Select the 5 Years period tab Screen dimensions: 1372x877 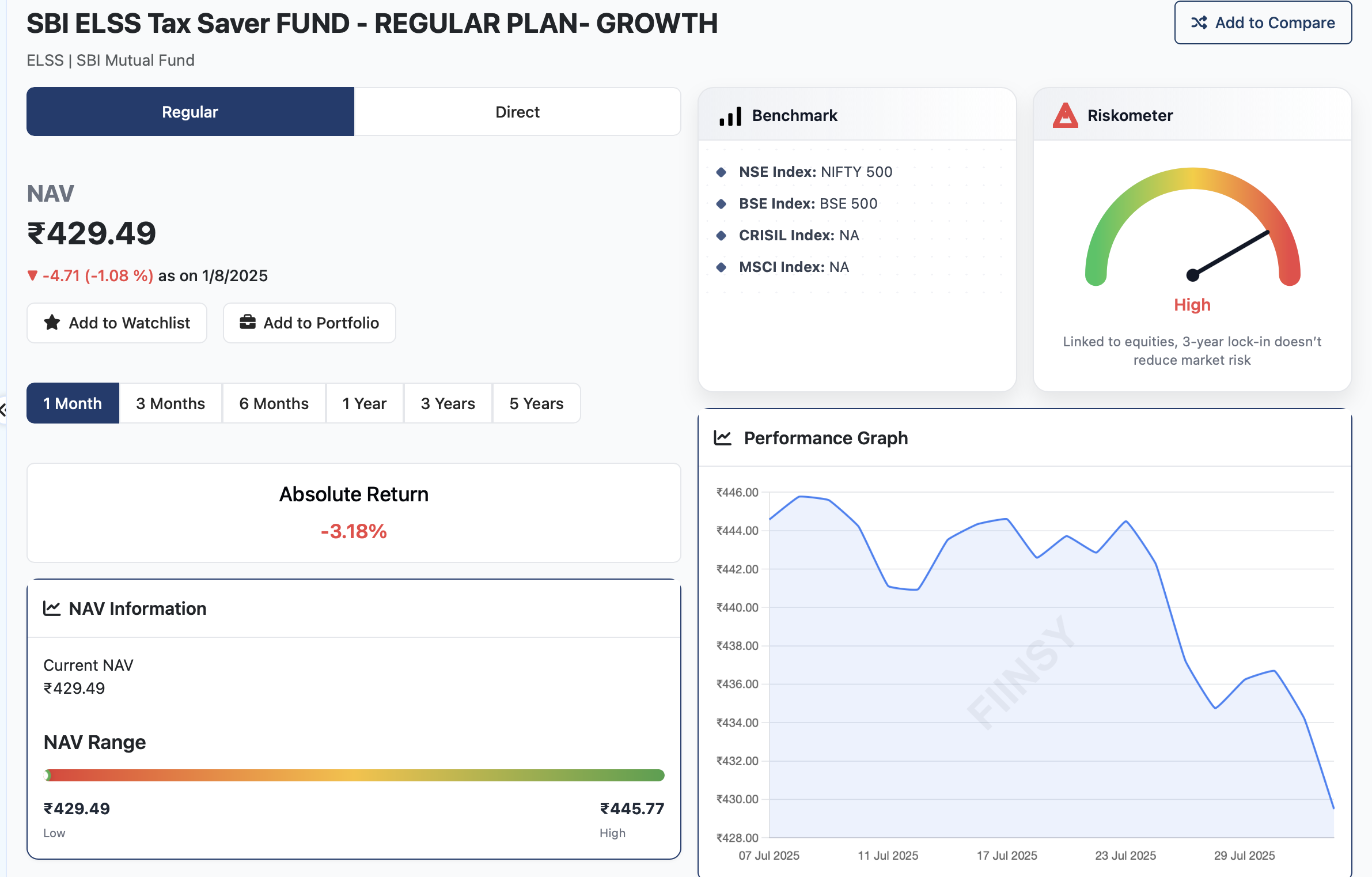(x=537, y=403)
